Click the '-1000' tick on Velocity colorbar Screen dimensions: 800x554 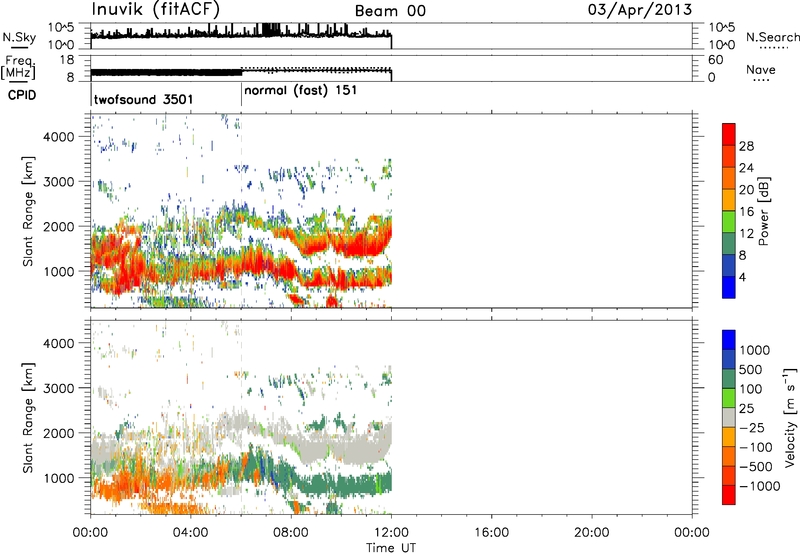click(759, 486)
